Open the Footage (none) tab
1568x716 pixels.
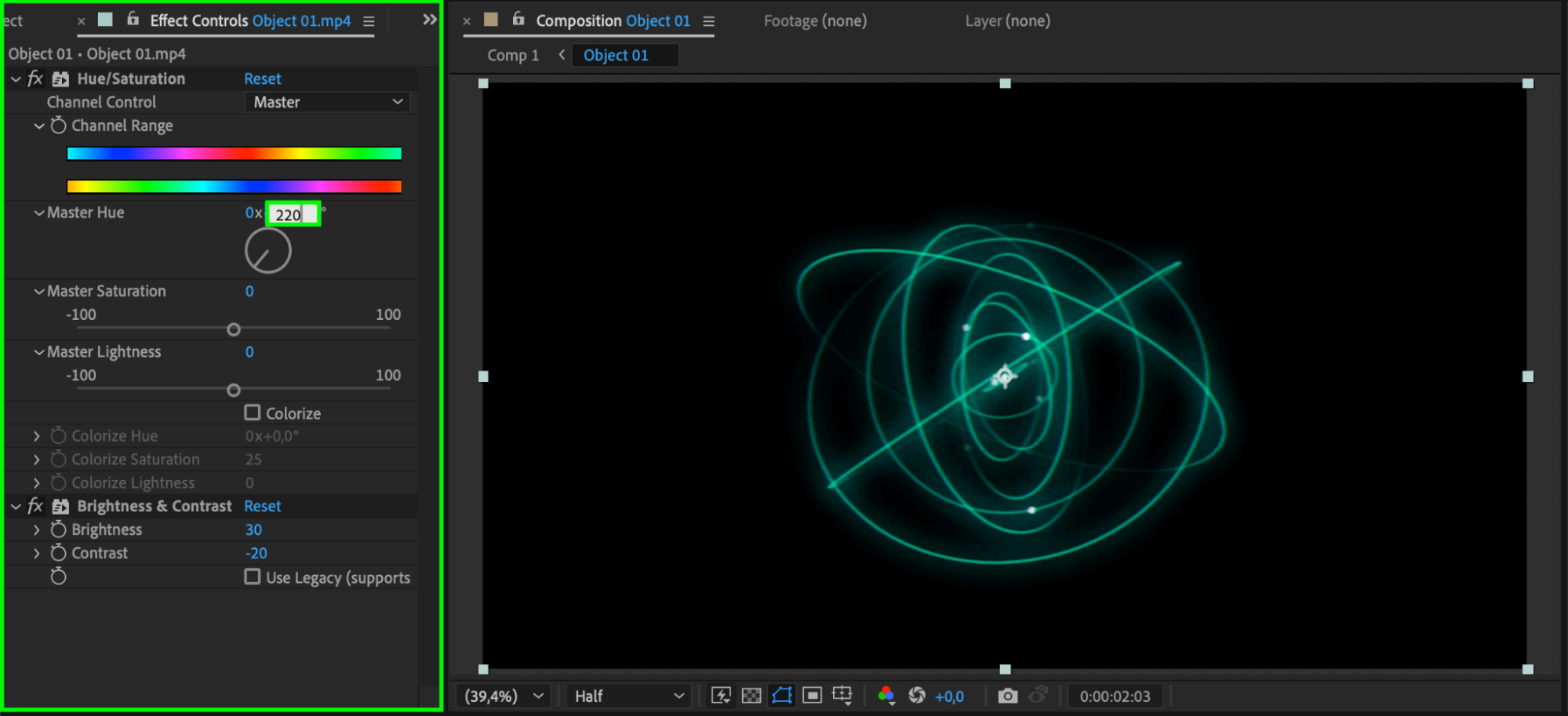[815, 21]
